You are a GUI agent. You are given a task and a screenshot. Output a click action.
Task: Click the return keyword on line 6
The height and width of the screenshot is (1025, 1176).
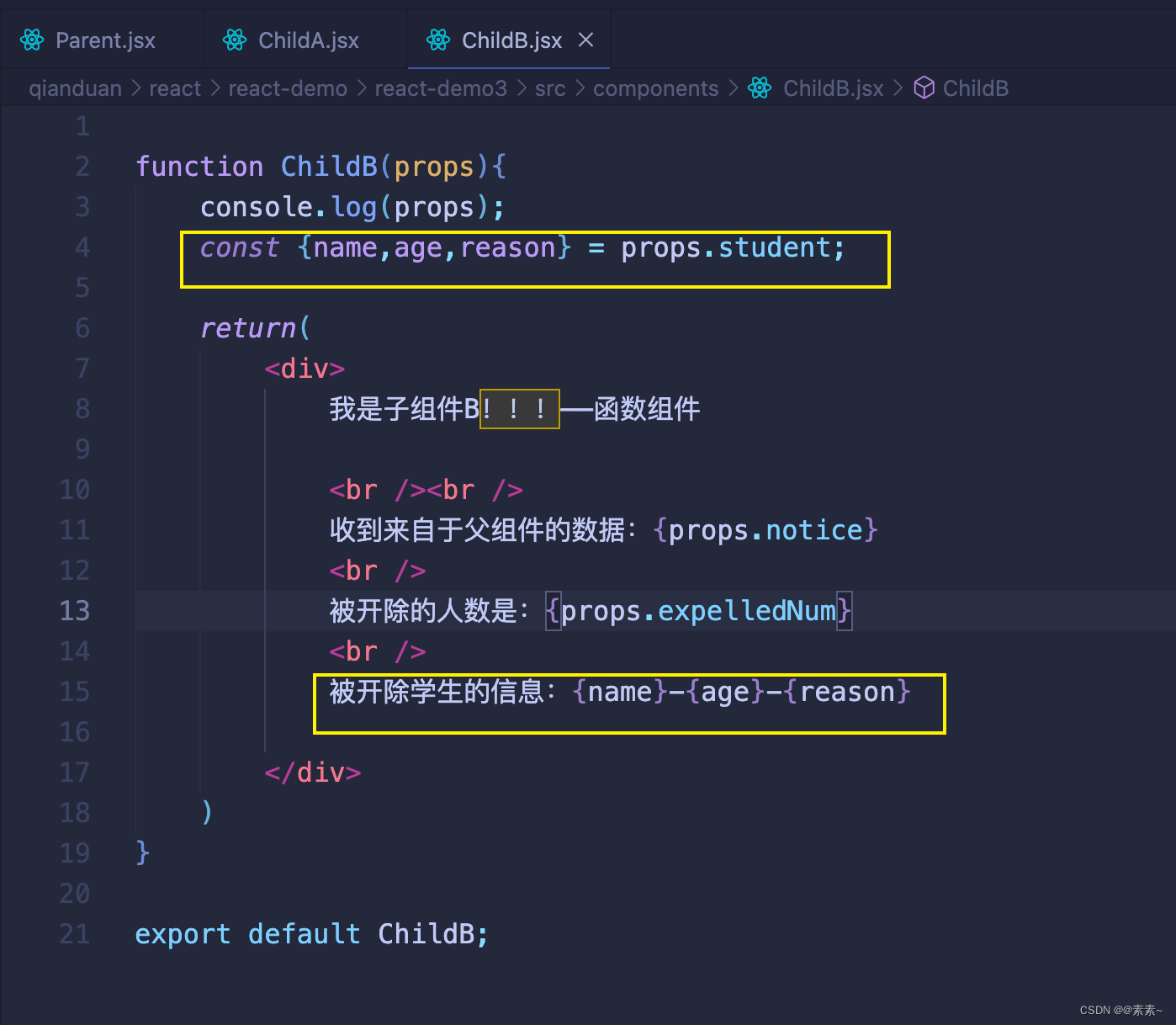coord(248,328)
